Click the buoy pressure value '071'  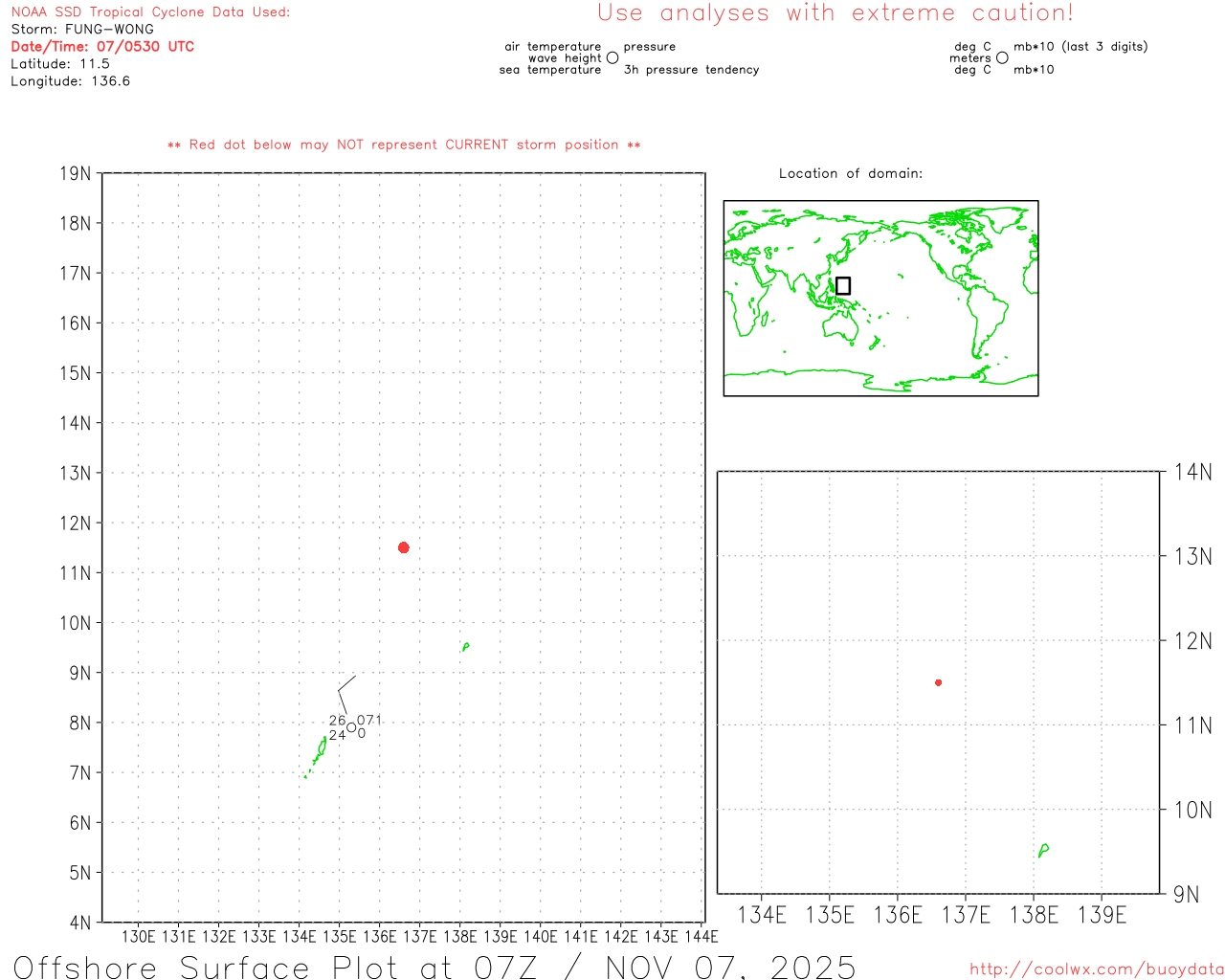(x=369, y=720)
